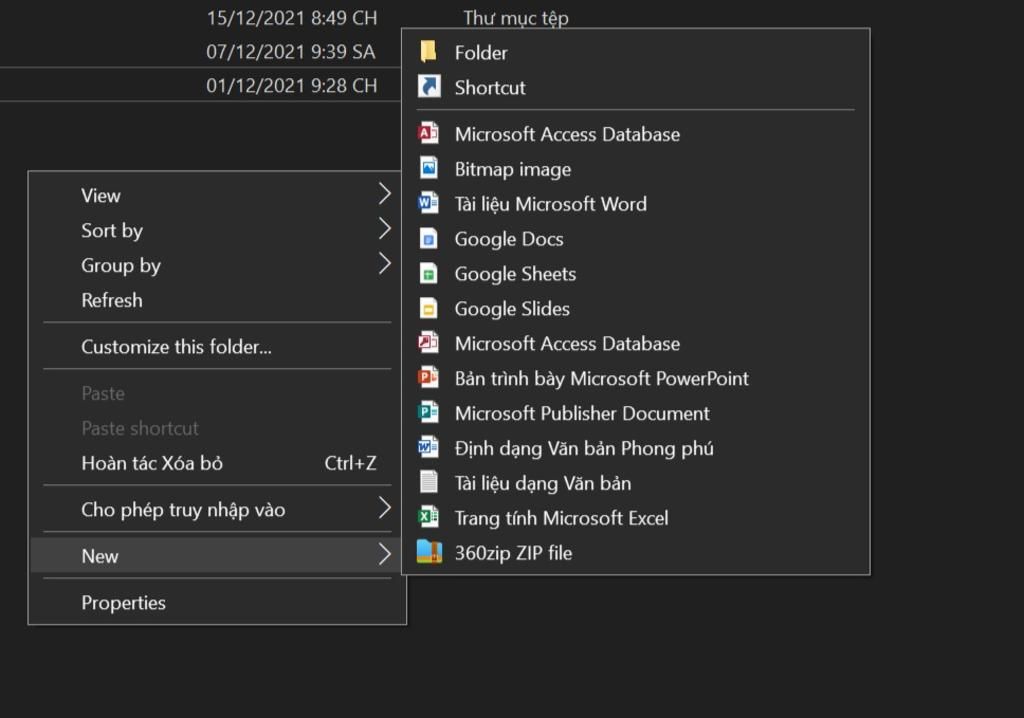Click the Folder icon in New submenu
This screenshot has height=718, width=1024.
tap(429, 52)
